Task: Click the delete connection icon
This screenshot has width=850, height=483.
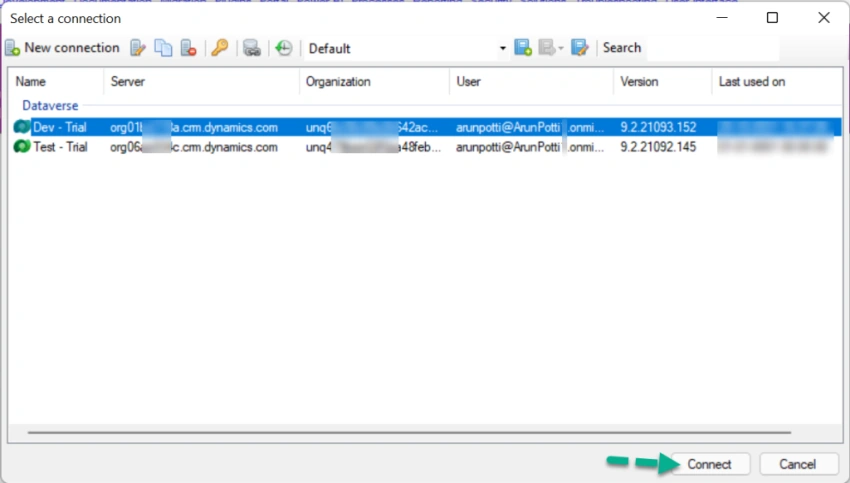Action: (x=188, y=48)
